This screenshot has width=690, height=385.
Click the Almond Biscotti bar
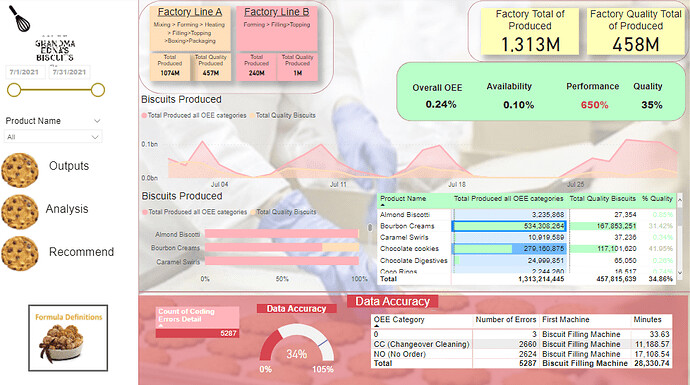point(282,234)
